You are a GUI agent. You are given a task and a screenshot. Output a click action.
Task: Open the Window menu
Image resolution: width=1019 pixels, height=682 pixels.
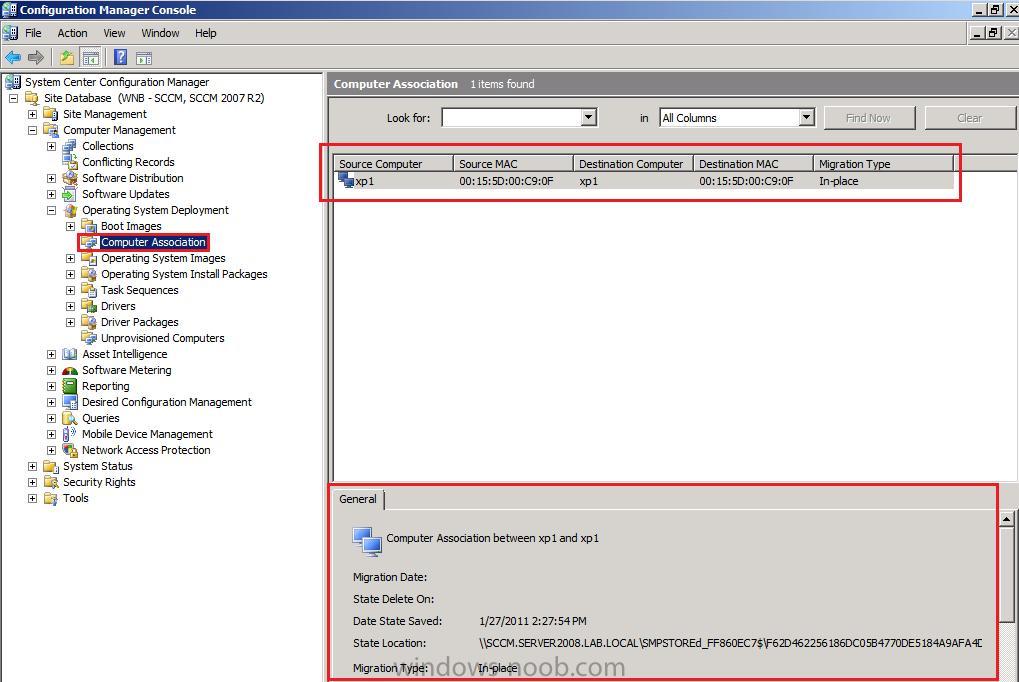coord(161,33)
